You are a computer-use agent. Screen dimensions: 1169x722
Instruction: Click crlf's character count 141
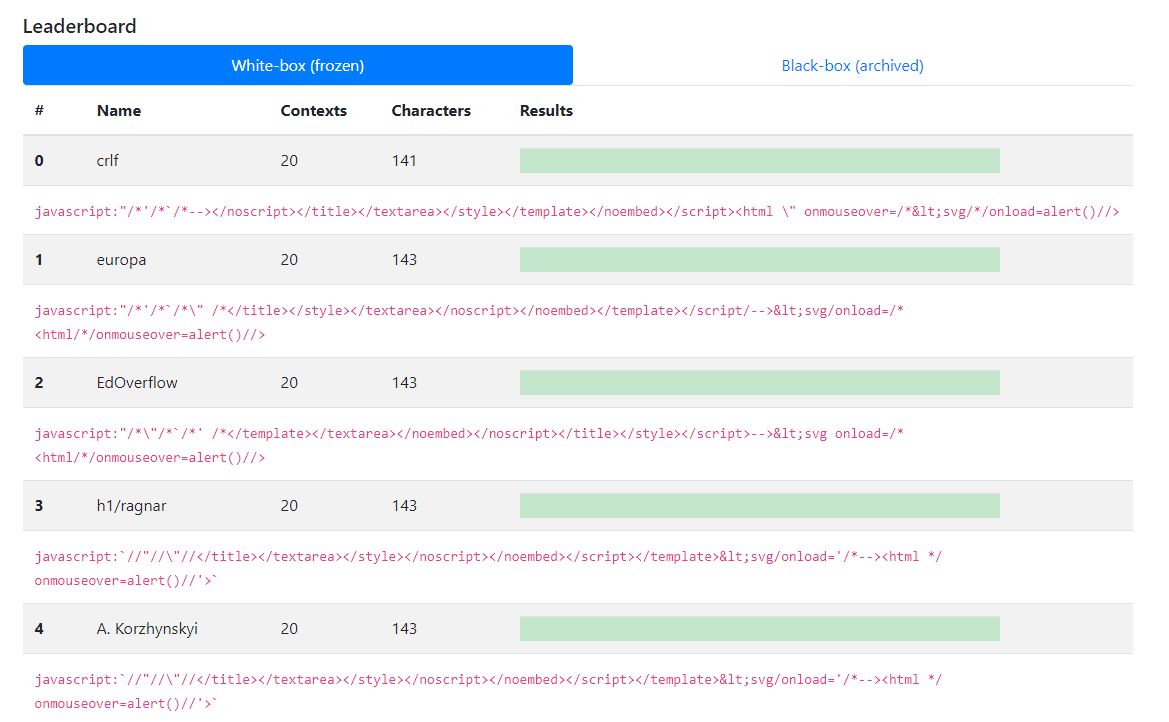pos(404,160)
